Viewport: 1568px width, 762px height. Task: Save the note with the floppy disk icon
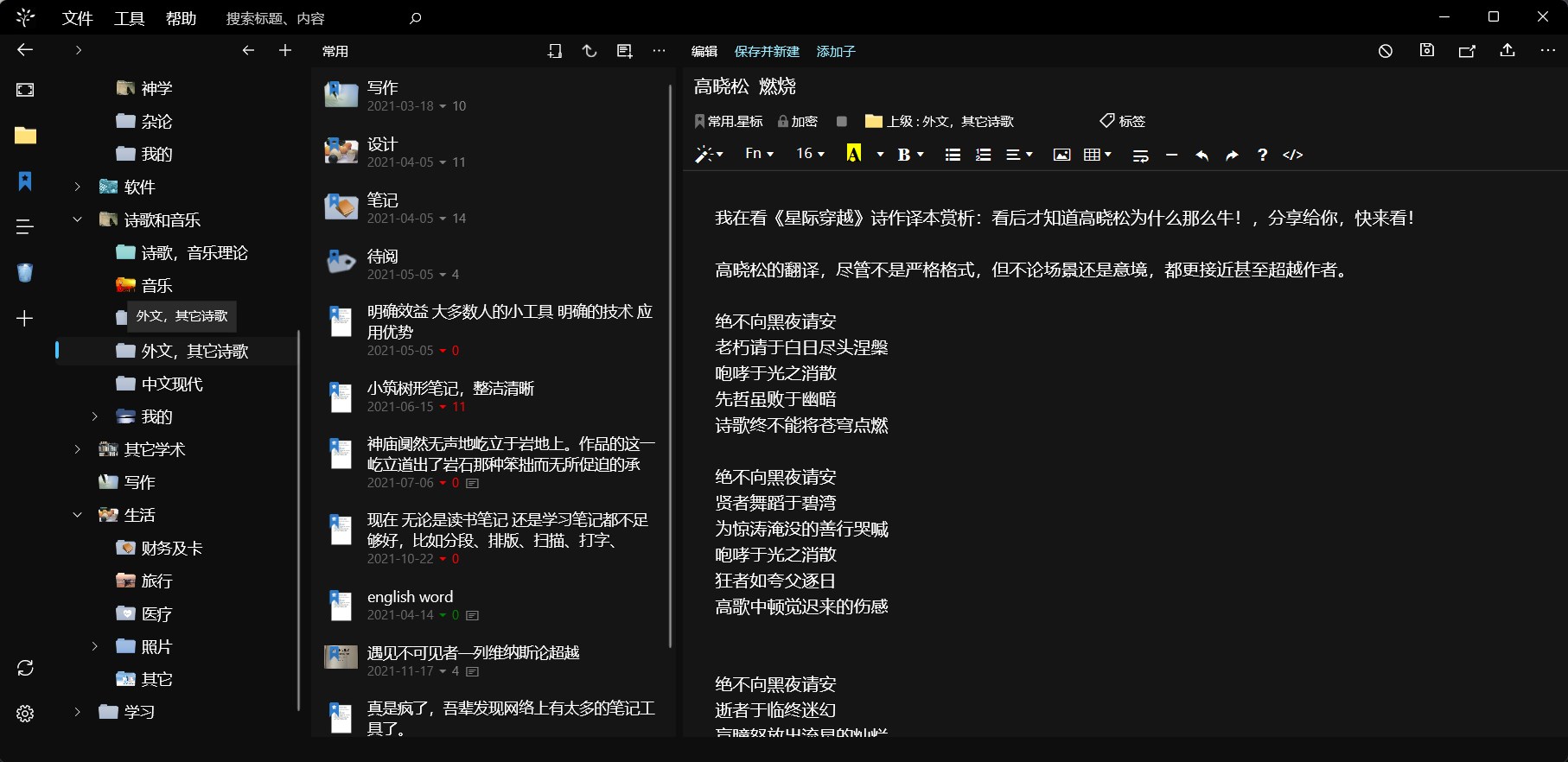(x=1427, y=50)
